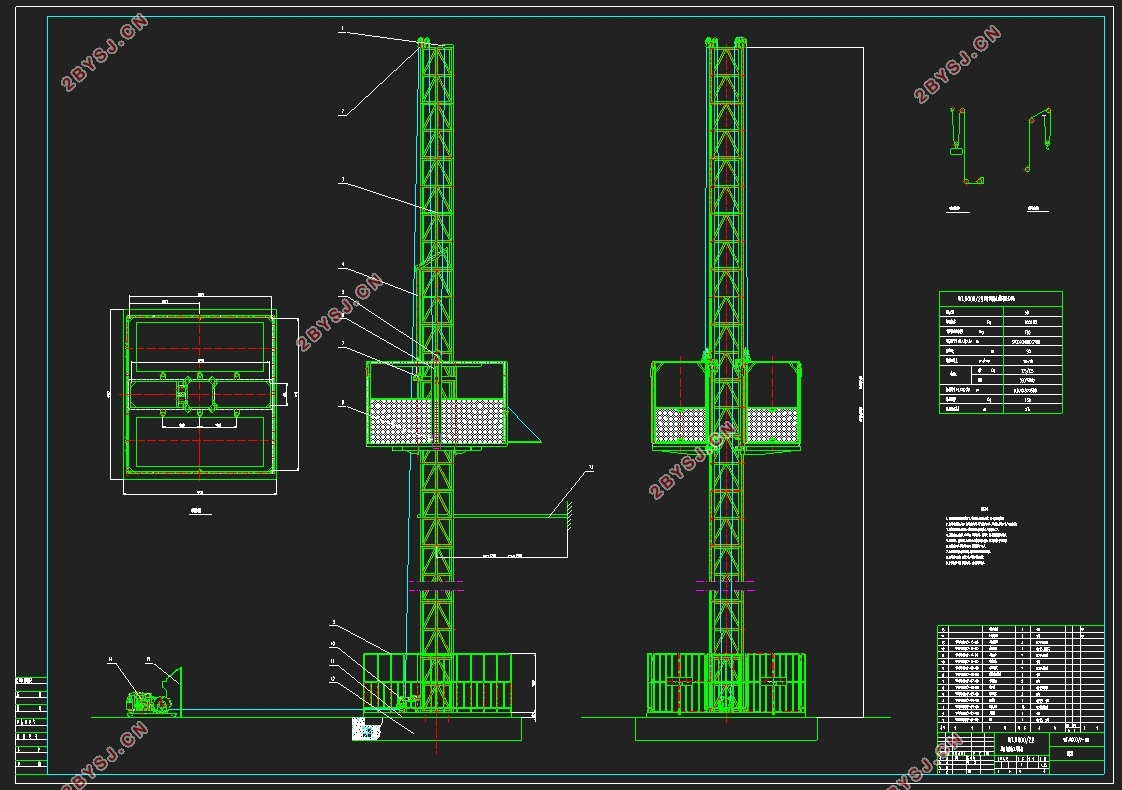This screenshot has height=790, width=1122.
Task: Click the right rope reeving schematic diagram
Action: coord(1039,140)
